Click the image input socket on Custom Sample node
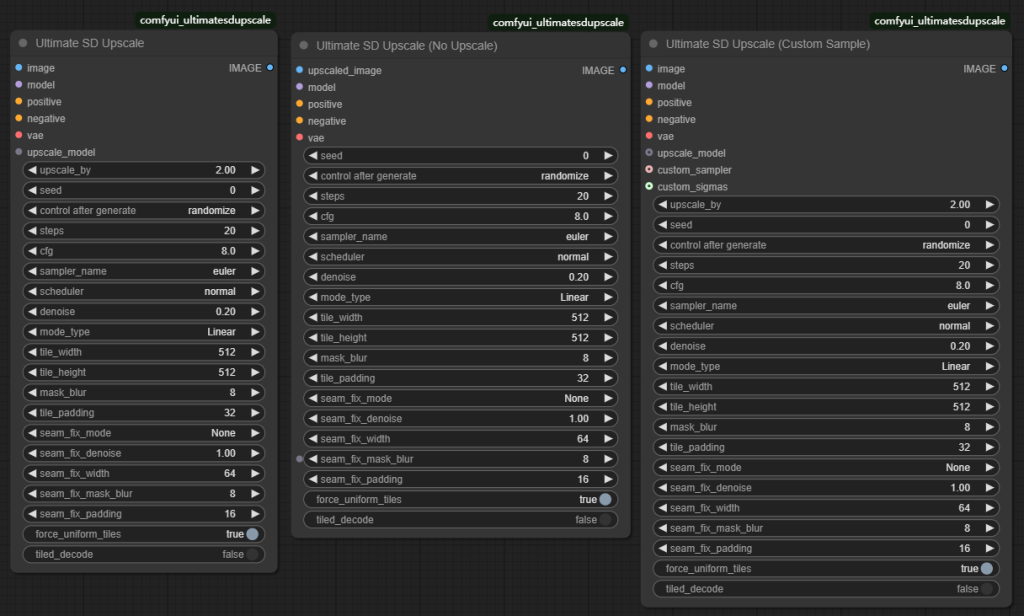The image size is (1024, 616). pos(648,69)
